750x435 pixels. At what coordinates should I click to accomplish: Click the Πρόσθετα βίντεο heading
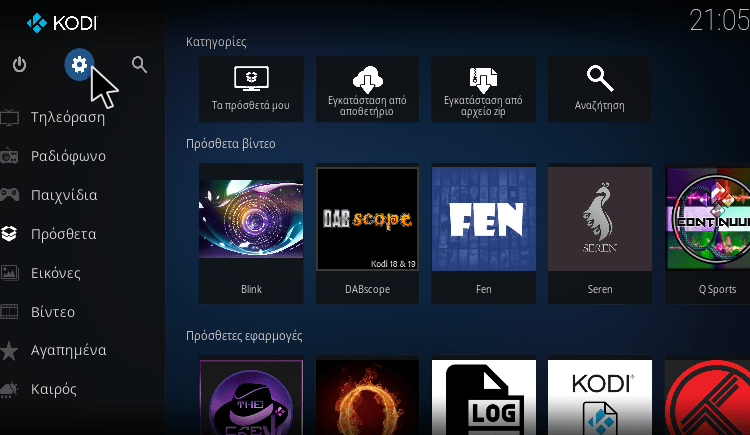tap(231, 144)
